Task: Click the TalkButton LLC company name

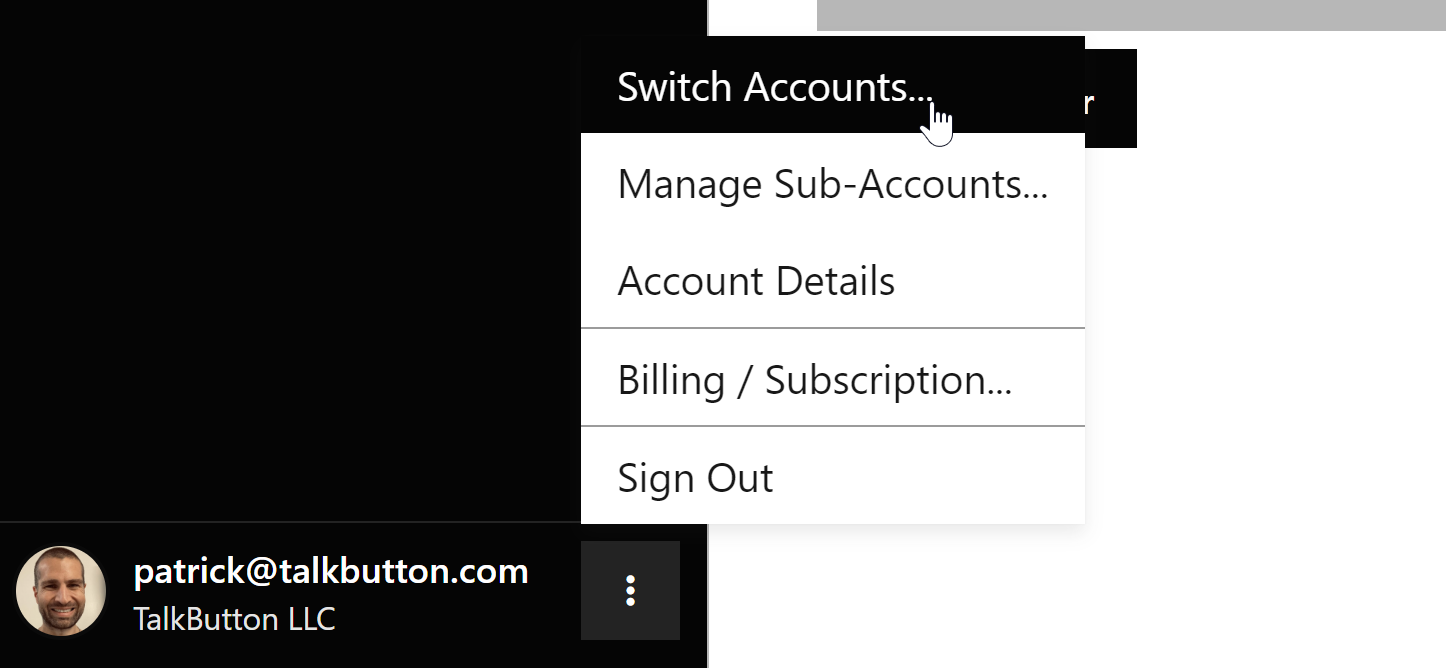Action: [x=234, y=619]
